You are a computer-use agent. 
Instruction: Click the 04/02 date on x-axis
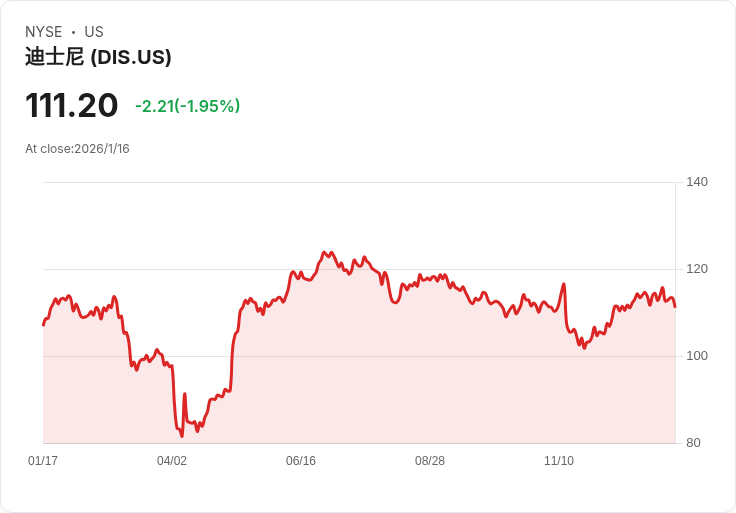[x=172, y=461]
